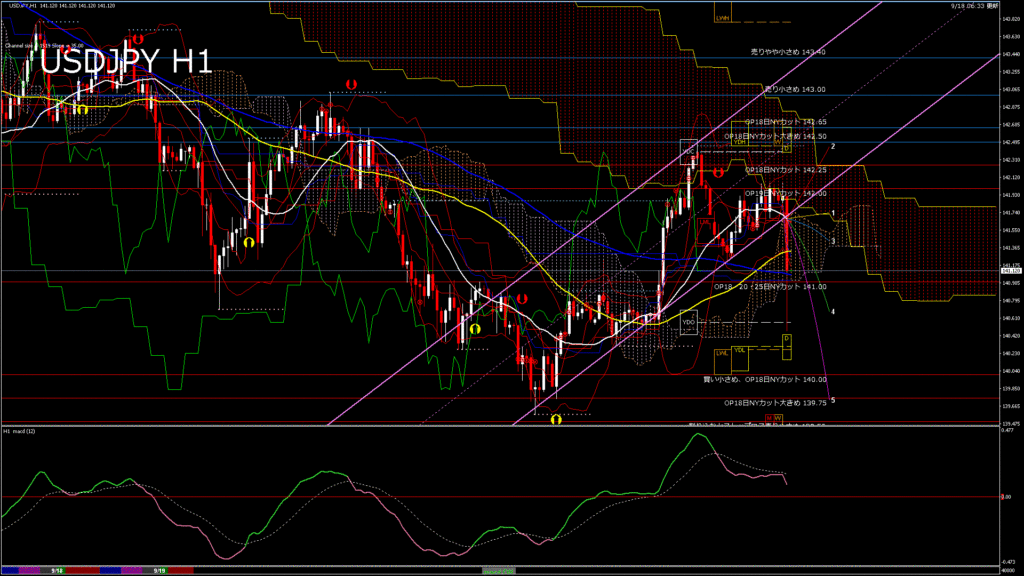Image resolution: width=1024 pixels, height=576 pixels.
Task: Click wave number 5 forecast label
Action: point(833,400)
